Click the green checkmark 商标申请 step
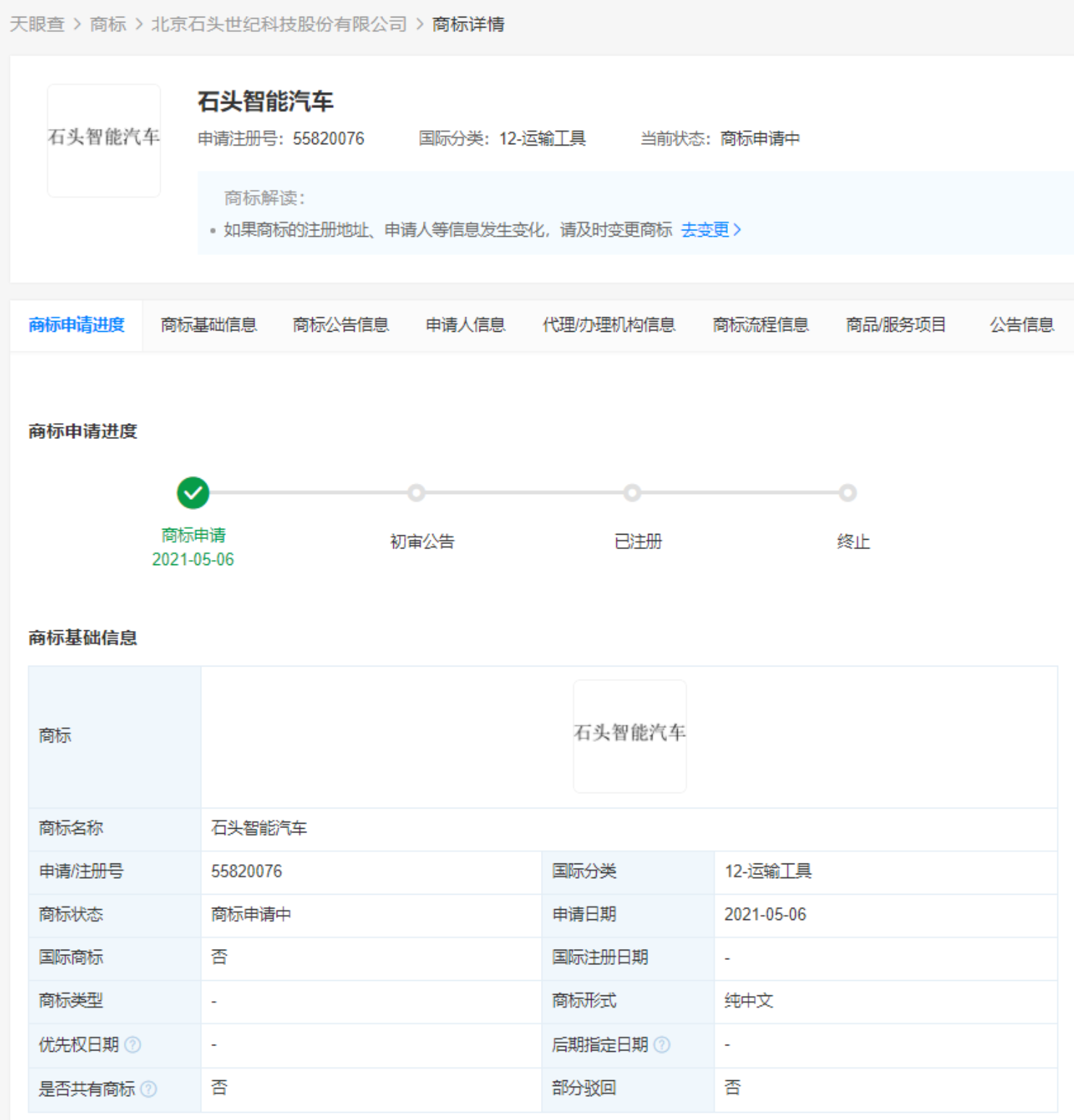Image resolution: width=1074 pixels, height=1120 pixels. [193, 493]
